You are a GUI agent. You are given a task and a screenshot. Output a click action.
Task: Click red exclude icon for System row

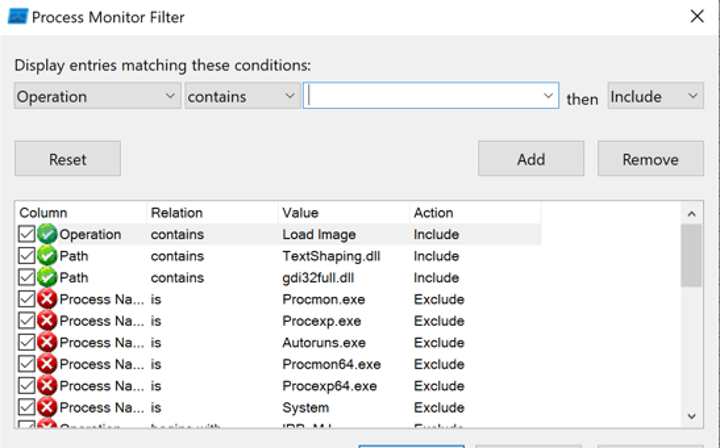click(x=48, y=407)
